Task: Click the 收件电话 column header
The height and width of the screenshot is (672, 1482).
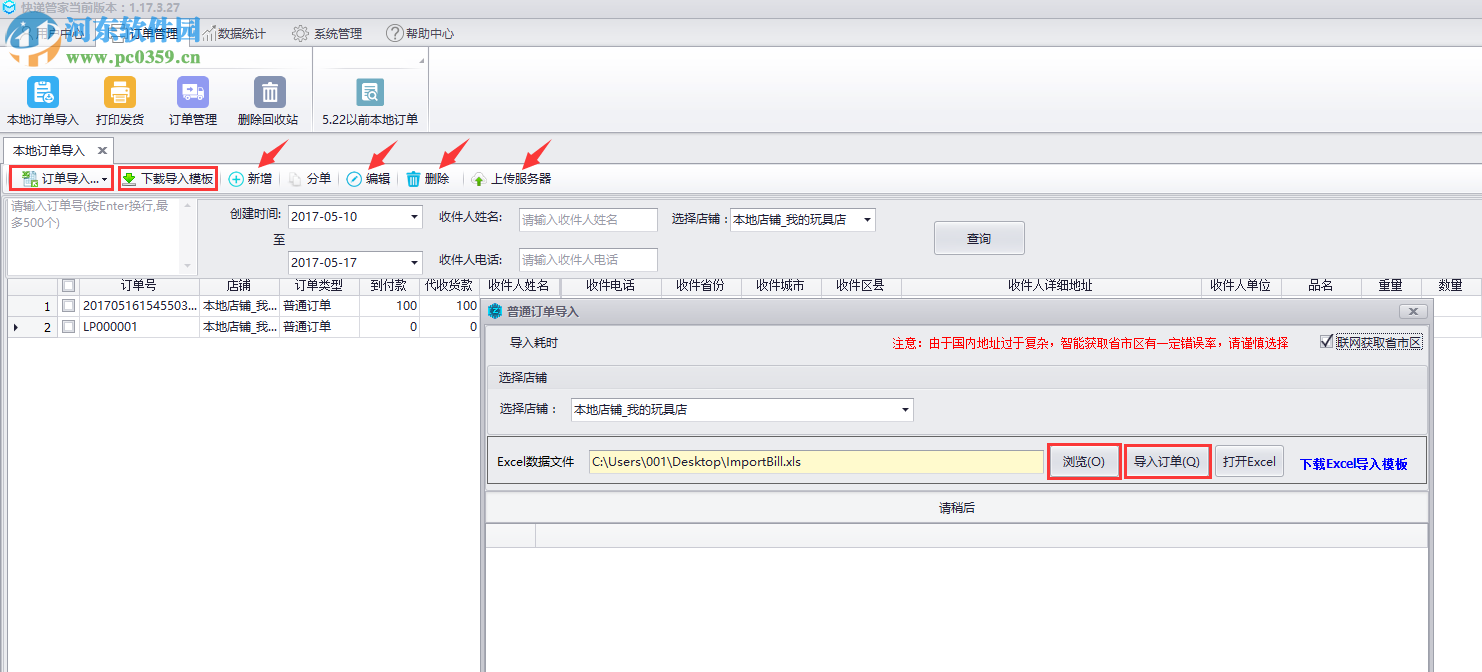Action: tap(610, 286)
